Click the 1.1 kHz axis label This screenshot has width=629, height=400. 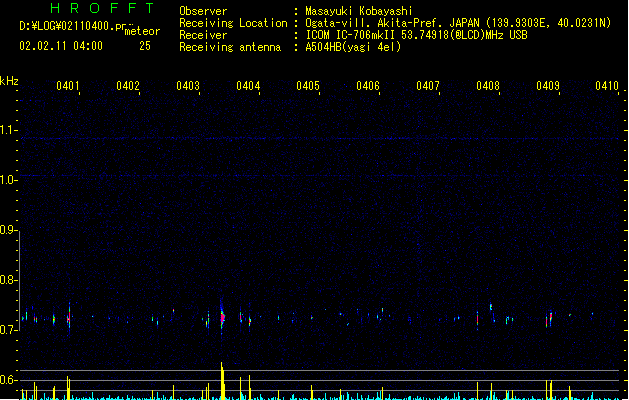pos(9,130)
